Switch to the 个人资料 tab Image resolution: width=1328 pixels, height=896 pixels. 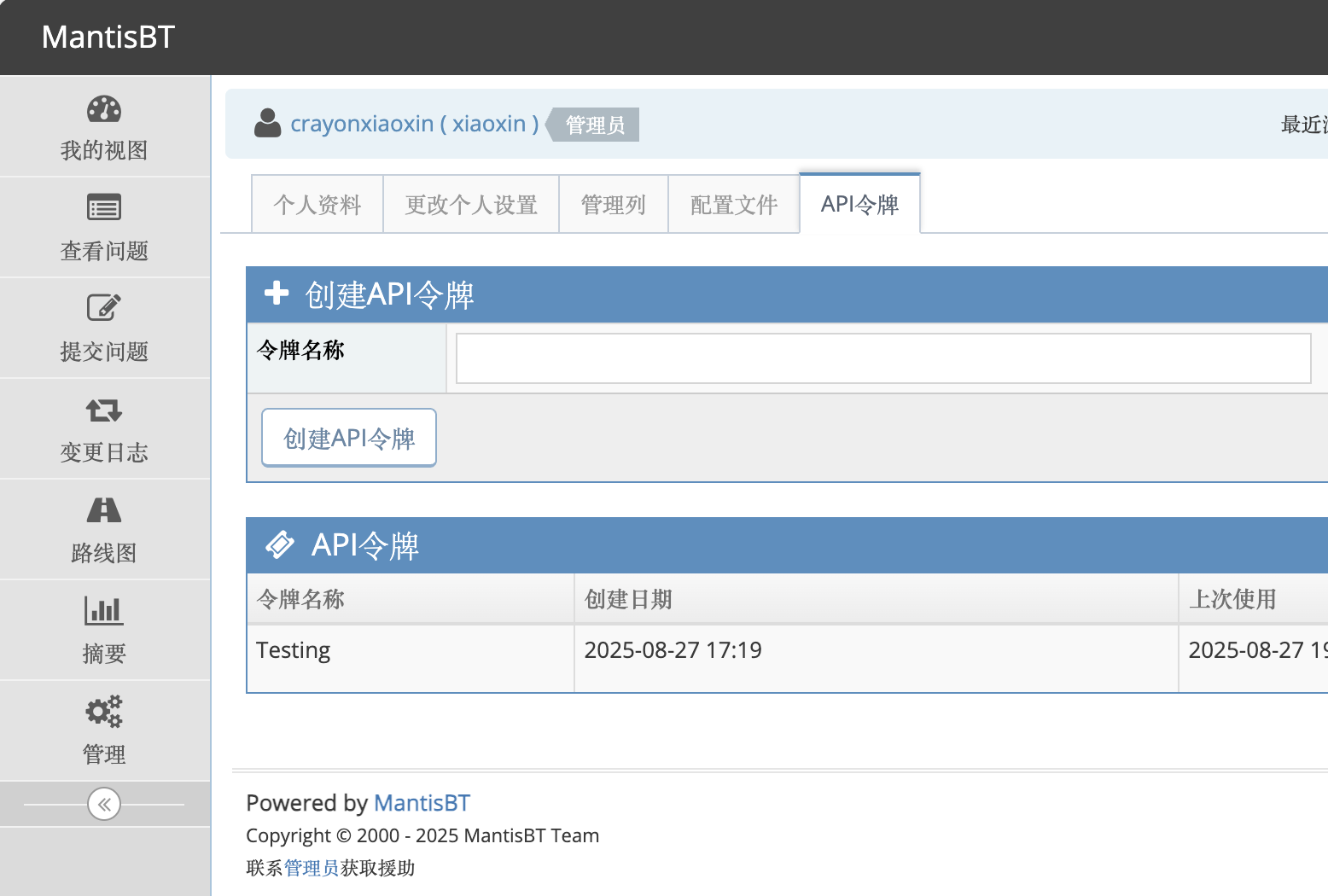point(317,205)
